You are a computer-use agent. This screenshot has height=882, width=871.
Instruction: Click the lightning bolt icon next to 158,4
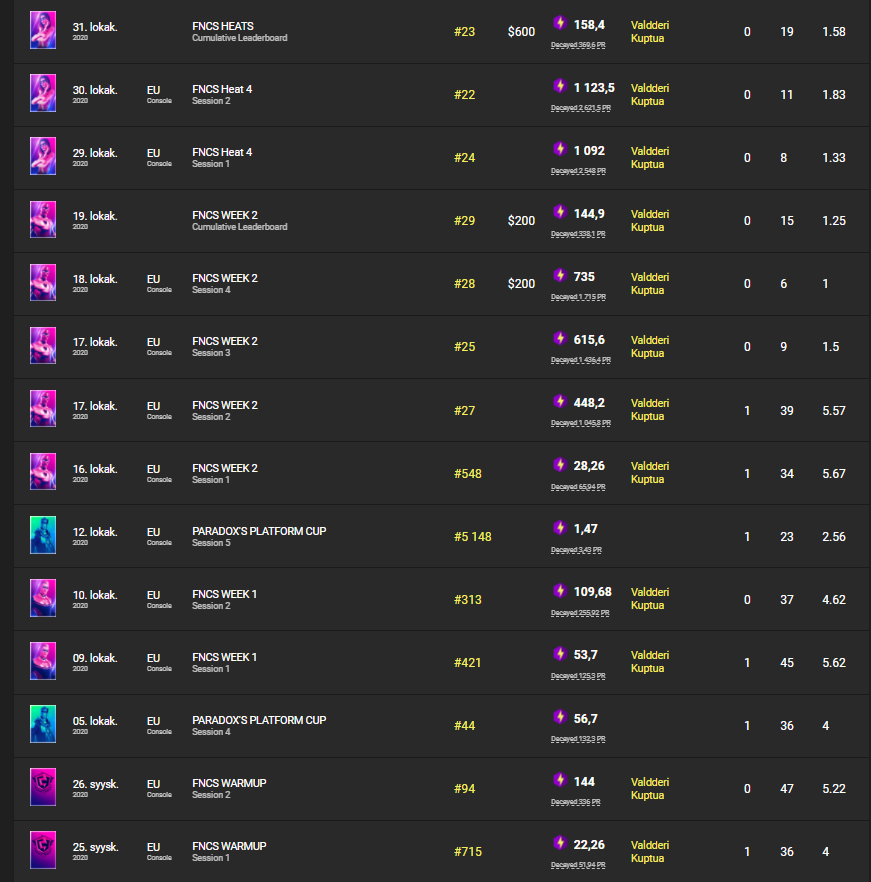[x=559, y=22]
